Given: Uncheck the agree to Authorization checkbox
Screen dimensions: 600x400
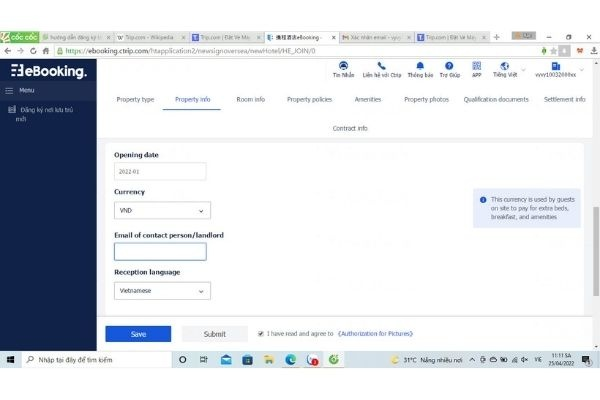Looking at the screenshot, I should pyautogui.click(x=261, y=334).
